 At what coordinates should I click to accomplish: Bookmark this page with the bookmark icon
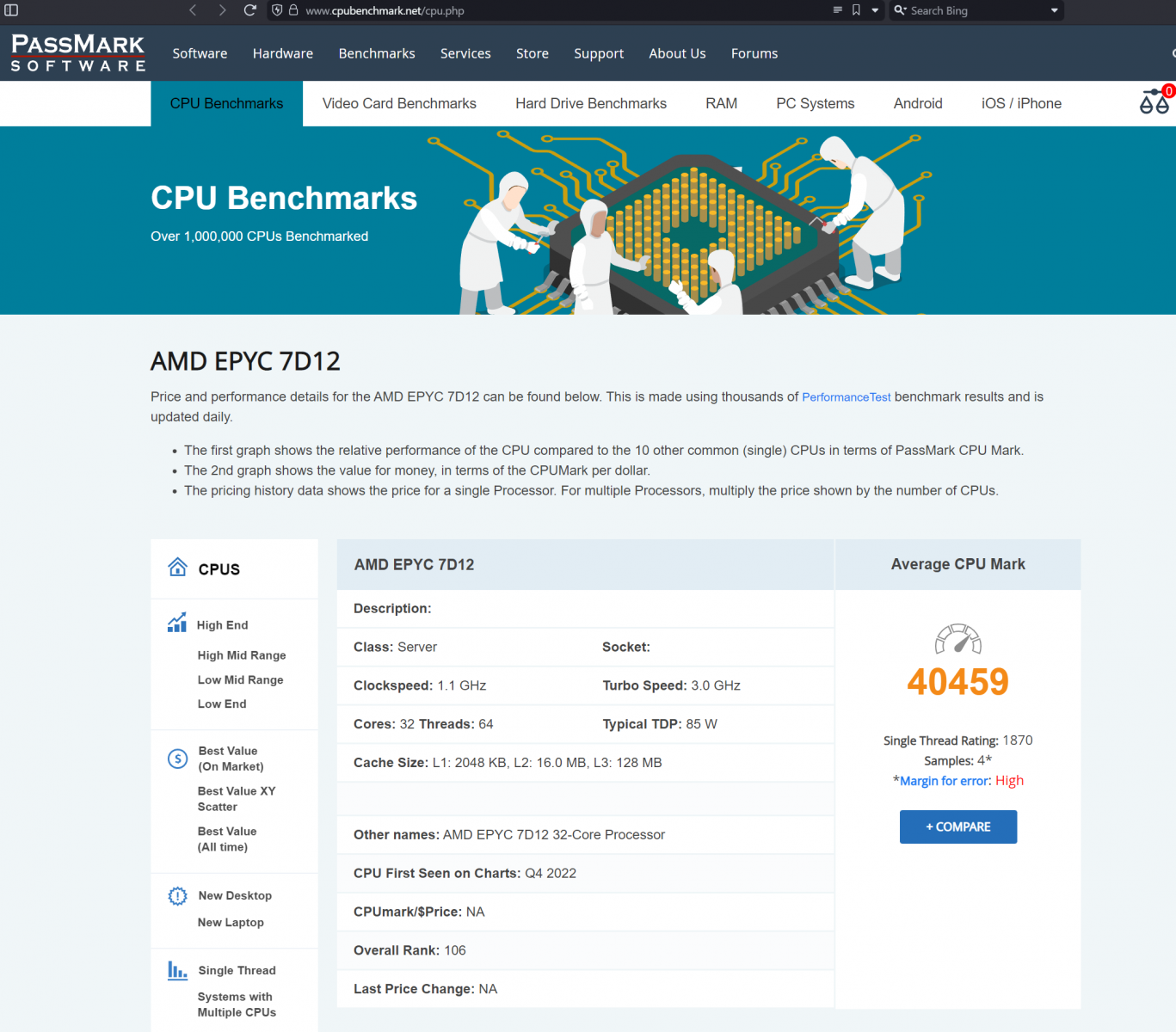pos(856,10)
